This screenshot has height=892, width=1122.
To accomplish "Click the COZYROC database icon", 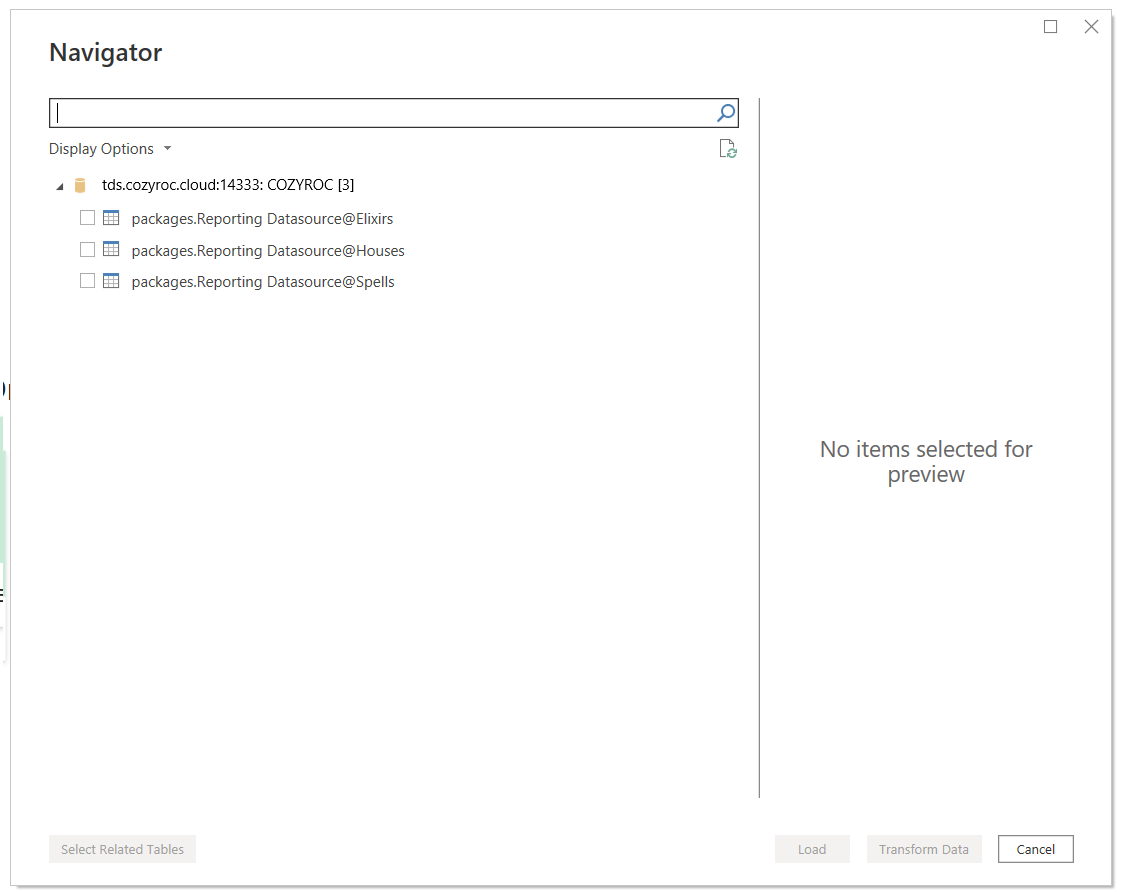I will coord(81,185).
